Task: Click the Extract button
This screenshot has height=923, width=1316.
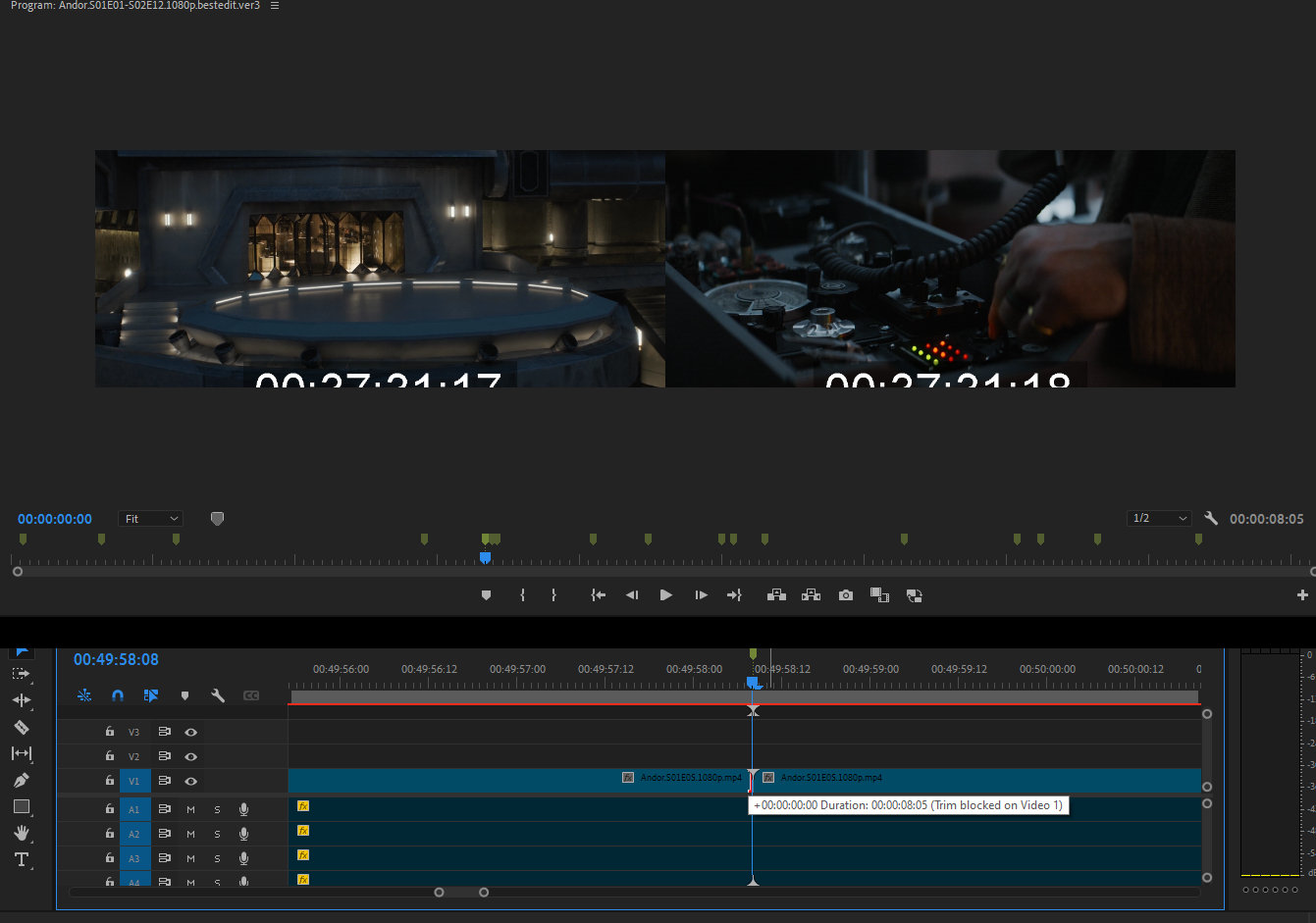Action: point(811,595)
